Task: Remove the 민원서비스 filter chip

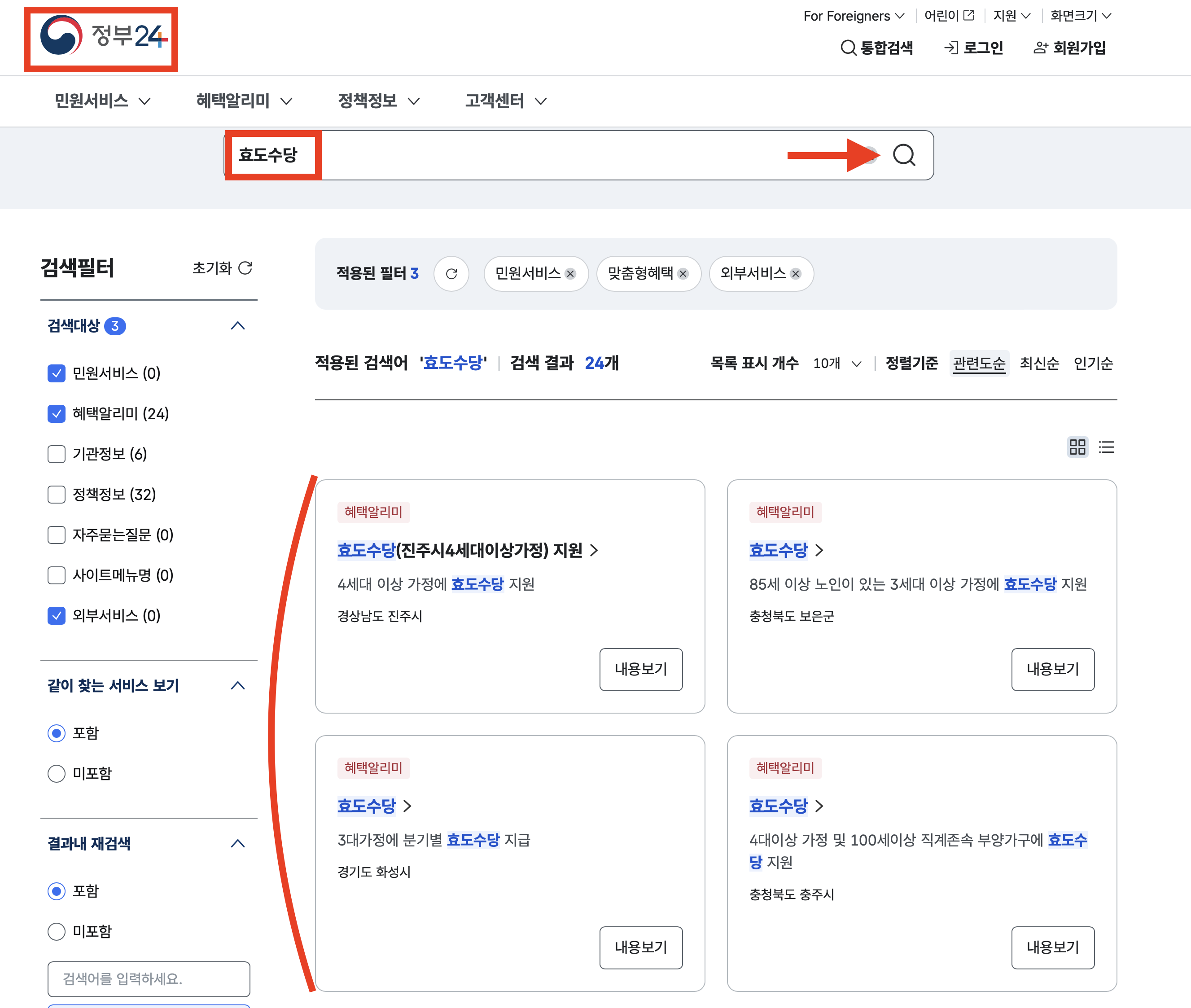Action: tap(570, 274)
